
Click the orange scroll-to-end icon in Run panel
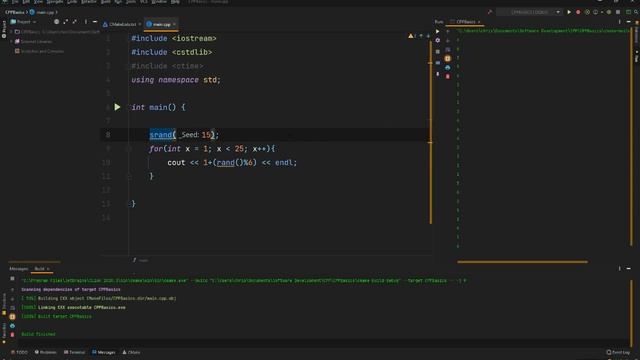pos(448,58)
